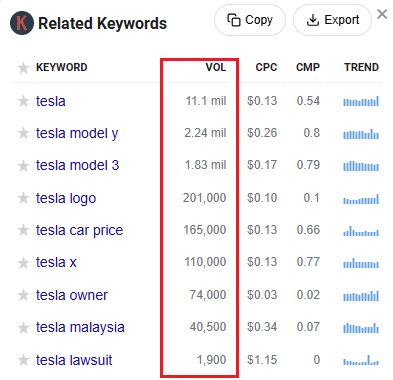
Task: Star the 'tesla malaysia' keyword
Action: pos(23,328)
